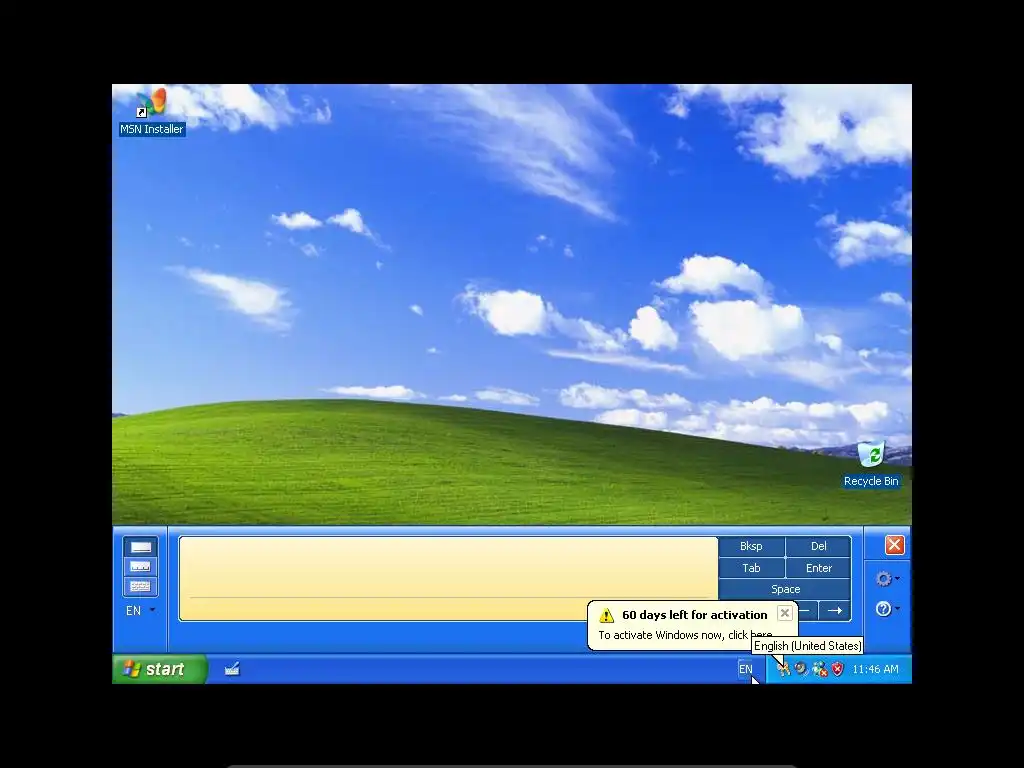Click the Tablet PC Input Panel taskbar icon
This screenshot has height=768, width=1024.
pos(232,669)
